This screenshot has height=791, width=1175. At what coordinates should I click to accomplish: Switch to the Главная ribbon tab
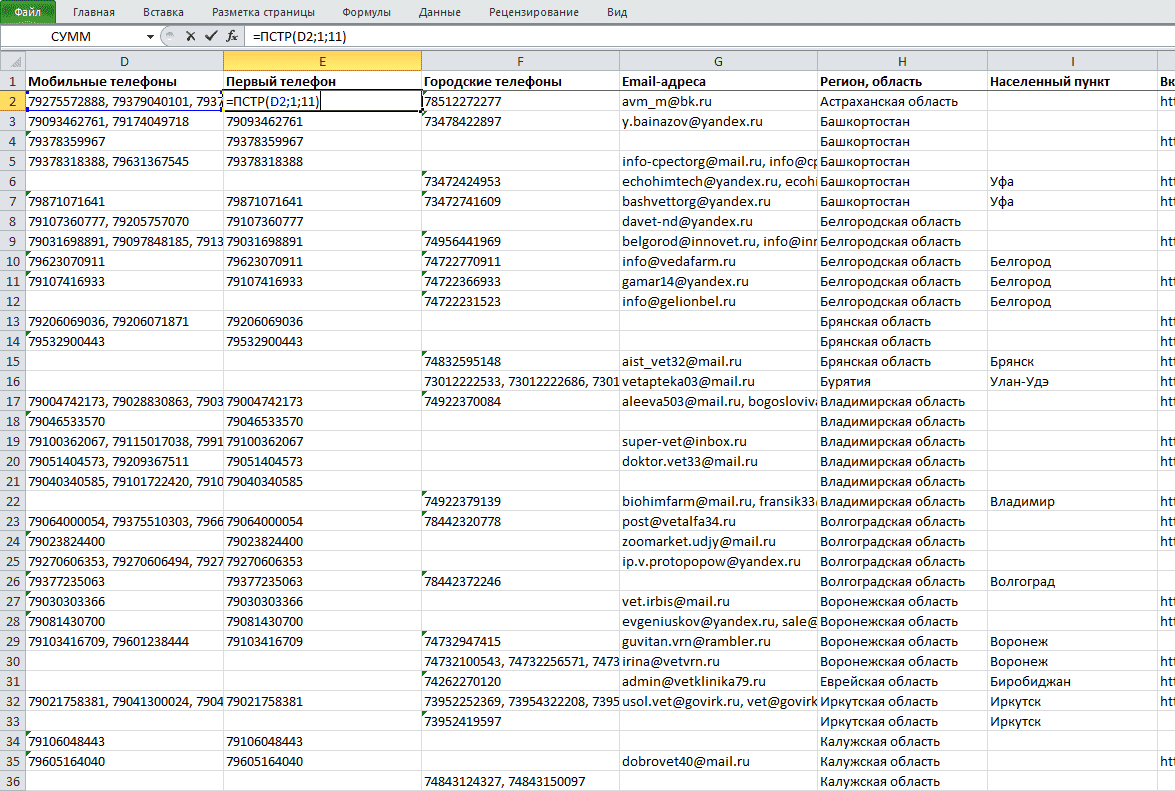point(94,12)
